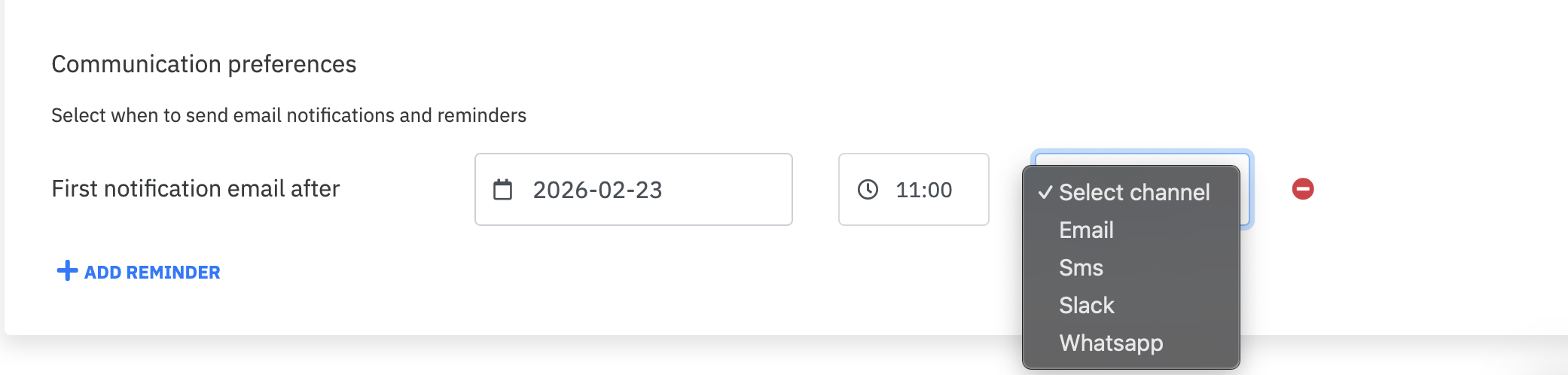Click the hour 11 in the time
Screen dimensions: 1568x375
tap(905, 190)
